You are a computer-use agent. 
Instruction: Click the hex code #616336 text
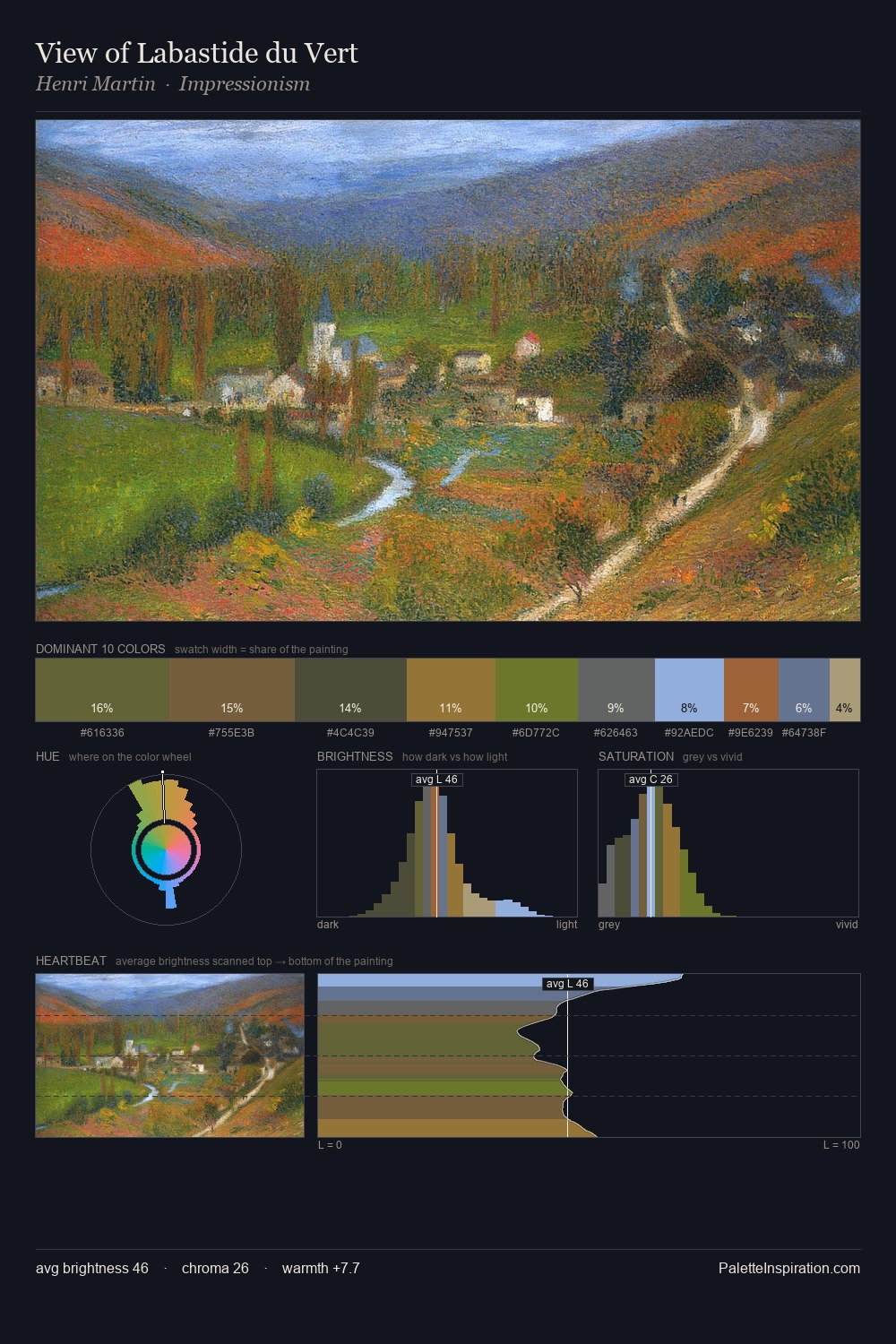point(102,732)
